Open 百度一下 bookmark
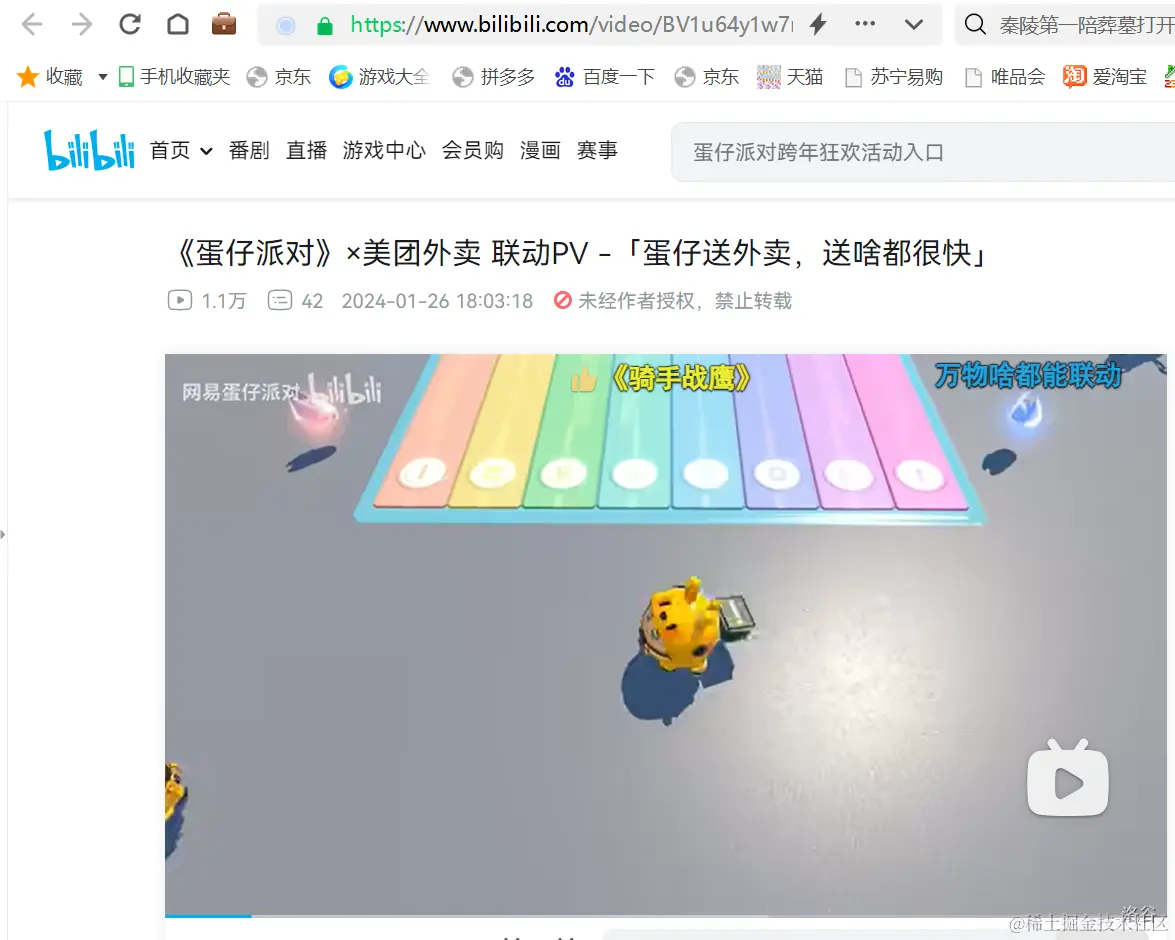This screenshot has width=1175, height=940. pos(605,76)
